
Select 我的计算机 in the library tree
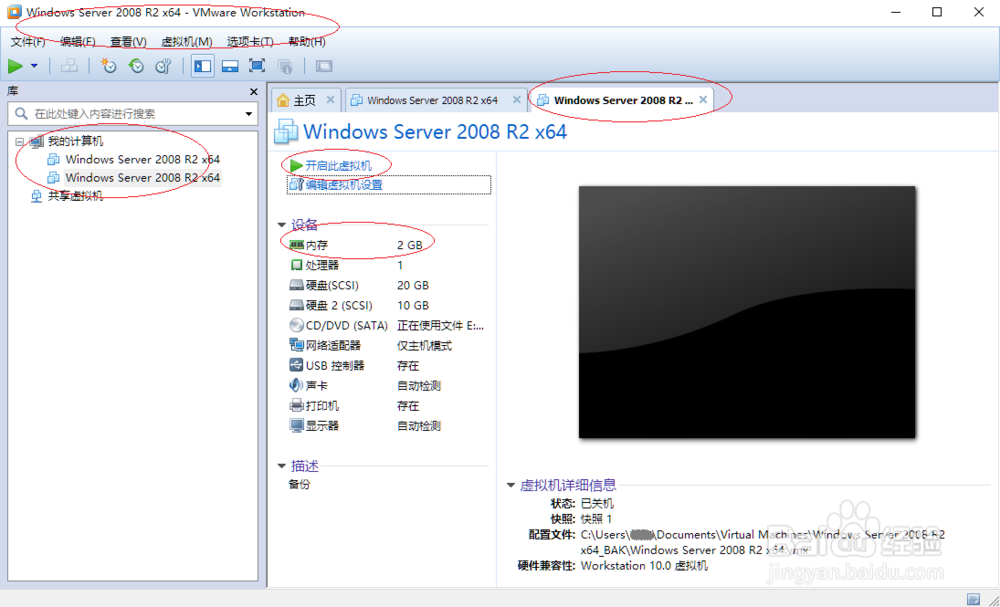pyautogui.click(x=75, y=142)
